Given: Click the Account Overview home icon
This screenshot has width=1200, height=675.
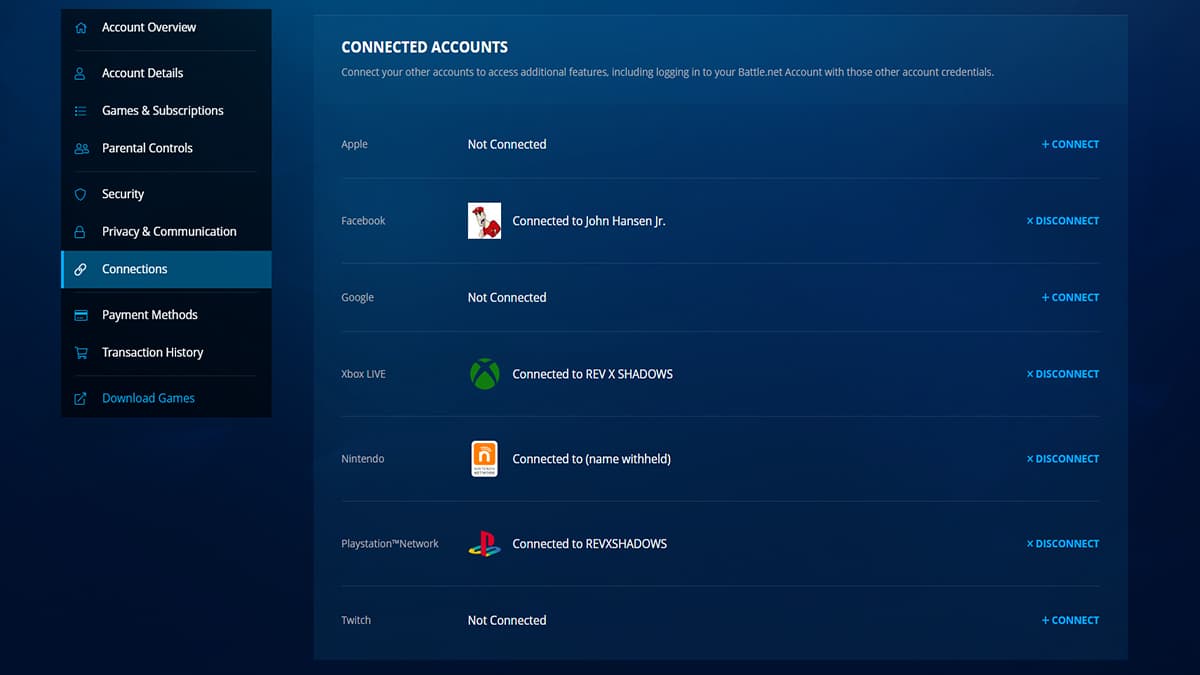Looking at the screenshot, I should (x=81, y=28).
